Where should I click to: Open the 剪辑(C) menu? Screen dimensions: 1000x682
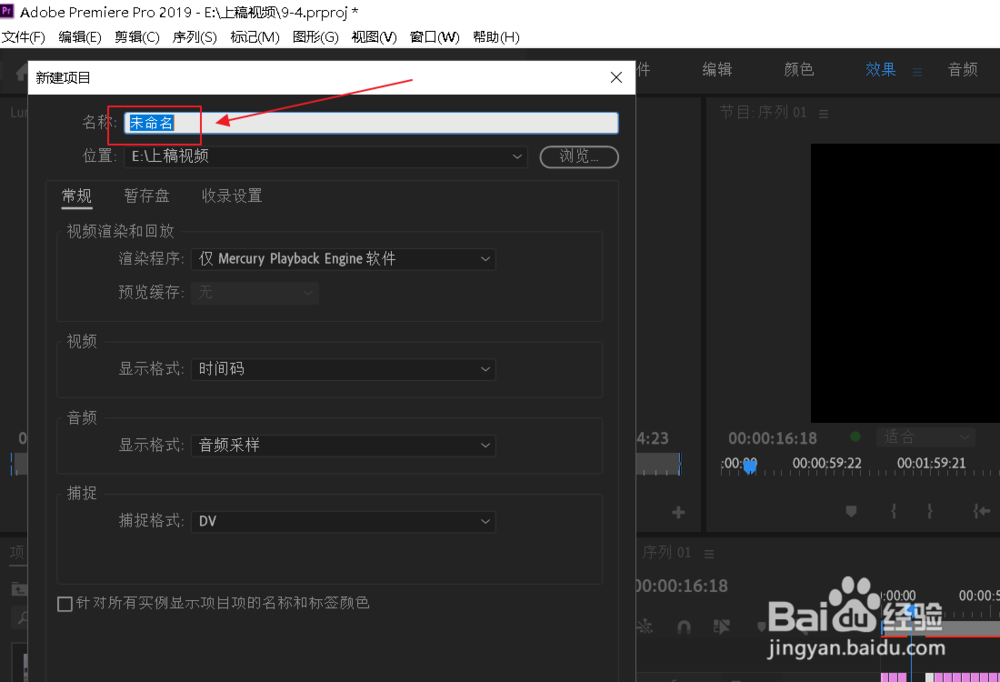(136, 37)
